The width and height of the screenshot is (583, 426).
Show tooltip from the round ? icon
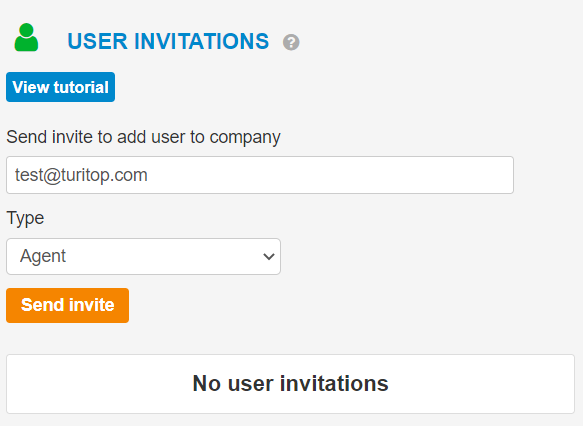[291, 42]
